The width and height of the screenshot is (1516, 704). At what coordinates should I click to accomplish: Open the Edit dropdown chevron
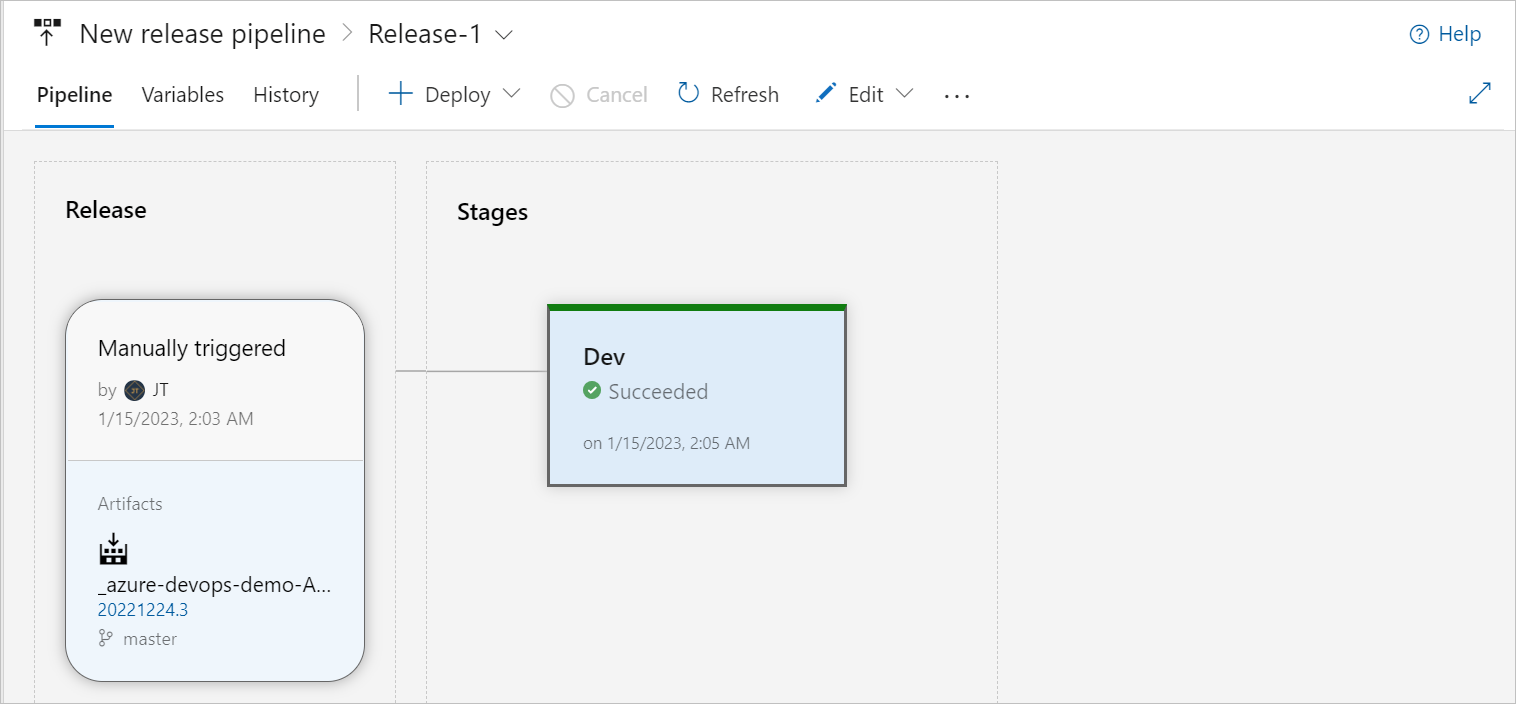click(905, 93)
